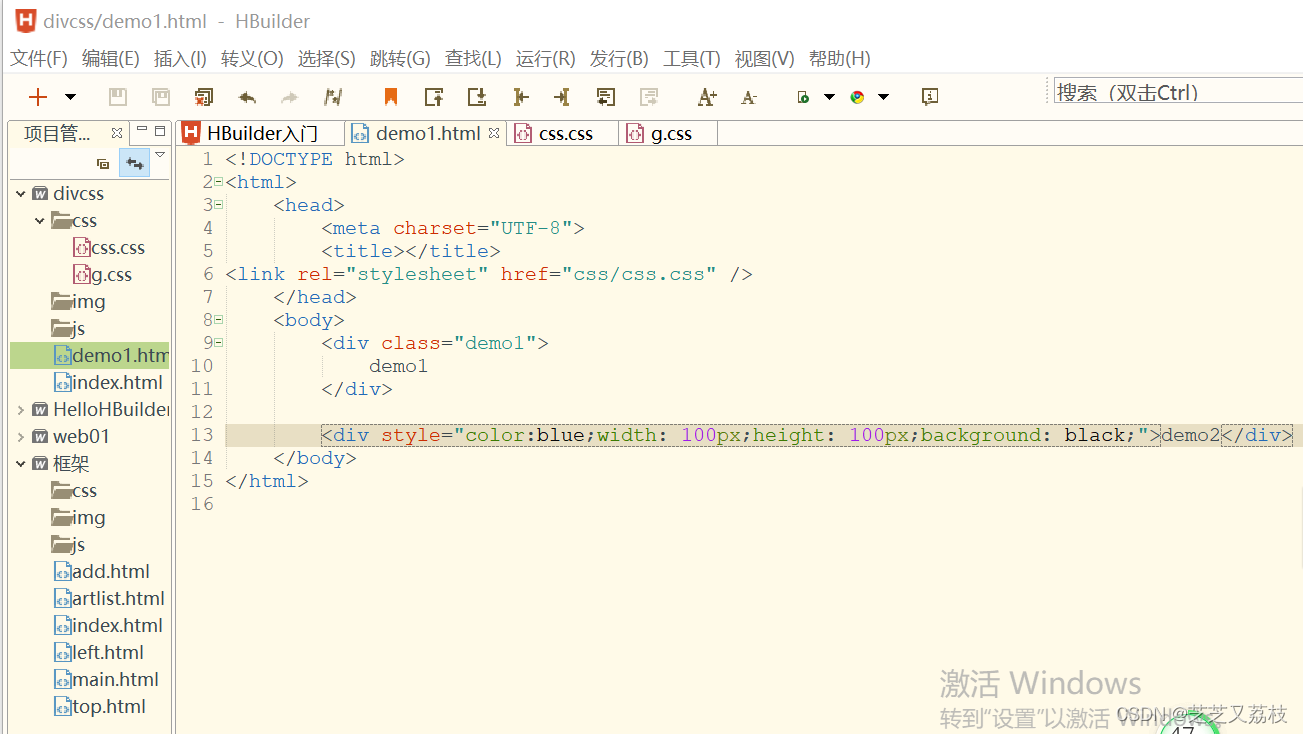Click the toolbar icon right of redo arrow

coord(333,97)
